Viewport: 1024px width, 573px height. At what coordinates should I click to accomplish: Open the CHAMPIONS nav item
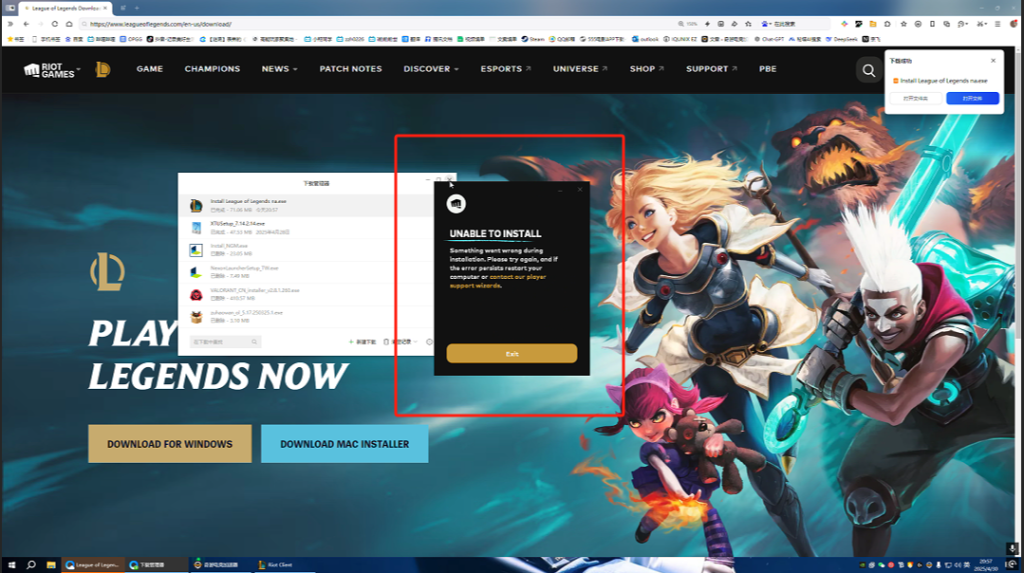point(212,69)
